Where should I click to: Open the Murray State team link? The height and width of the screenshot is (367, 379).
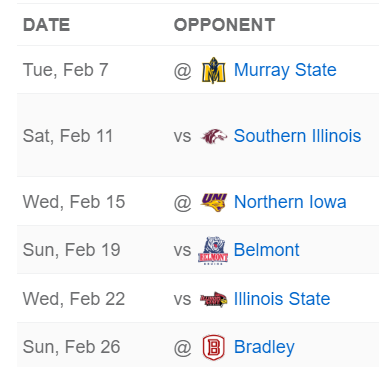point(285,70)
